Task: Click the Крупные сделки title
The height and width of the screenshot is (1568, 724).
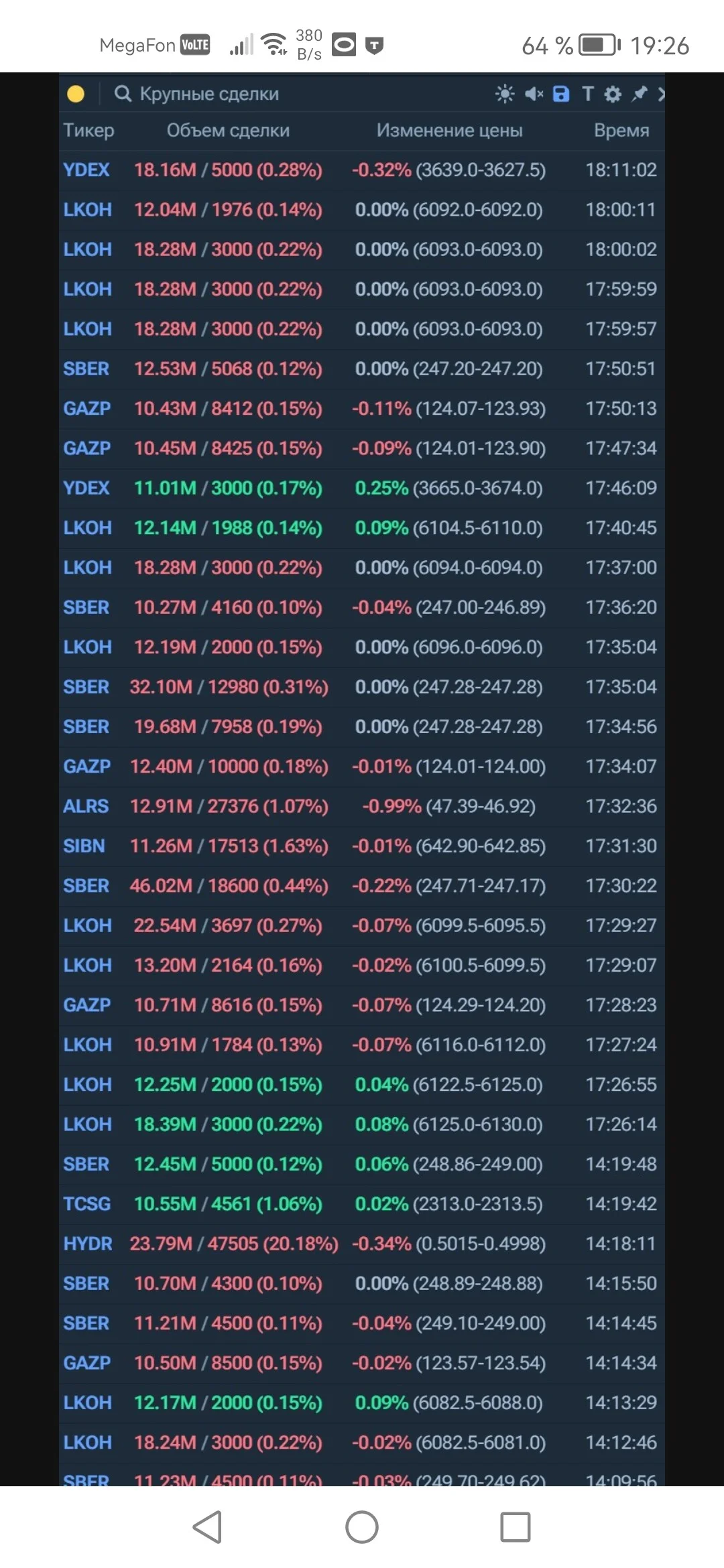Action: pyautogui.click(x=209, y=94)
